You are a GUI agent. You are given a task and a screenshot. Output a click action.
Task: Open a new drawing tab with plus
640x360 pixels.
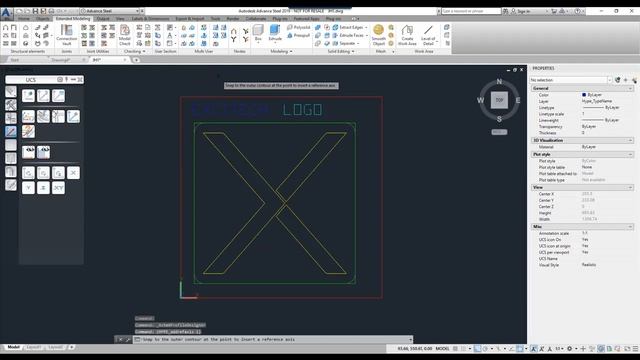point(136,60)
